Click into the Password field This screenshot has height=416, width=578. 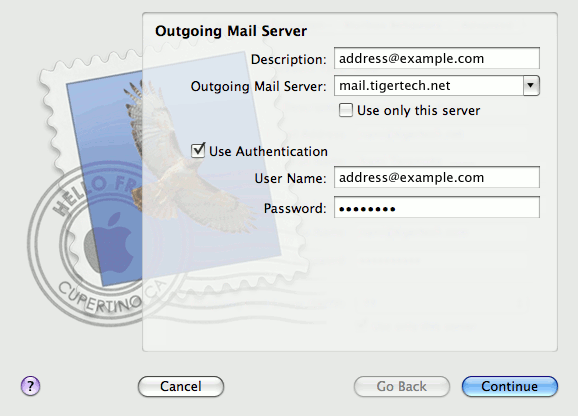click(437, 207)
